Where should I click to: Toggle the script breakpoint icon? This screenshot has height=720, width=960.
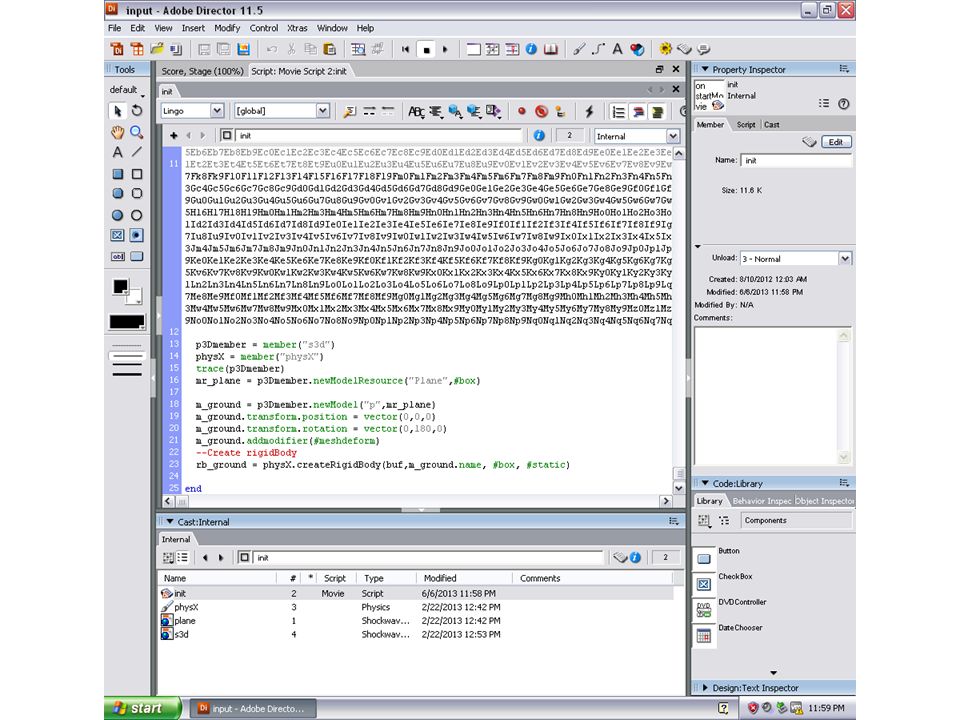pyautogui.click(x=522, y=111)
